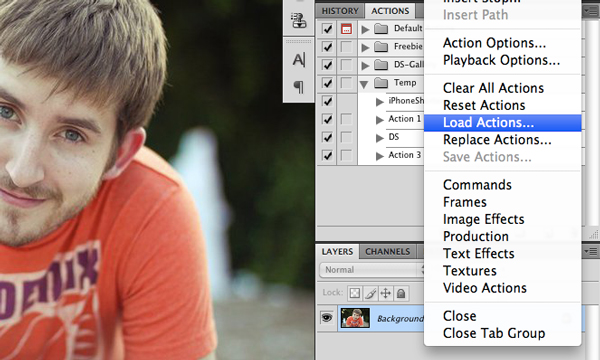600x360 pixels.
Task: Click the lock all padlock icon
Action: (401, 293)
